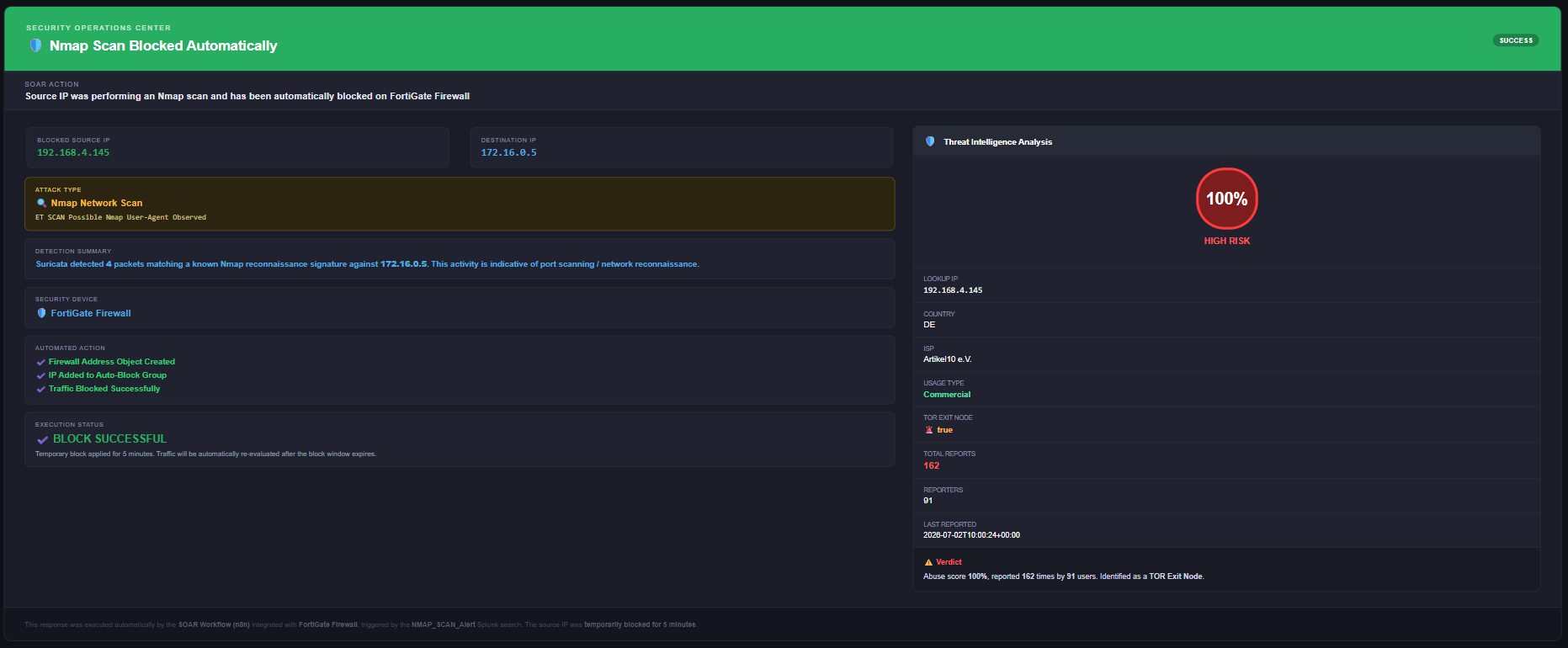Click SECURITY OPERATIONS CENTER header label

coord(98,28)
